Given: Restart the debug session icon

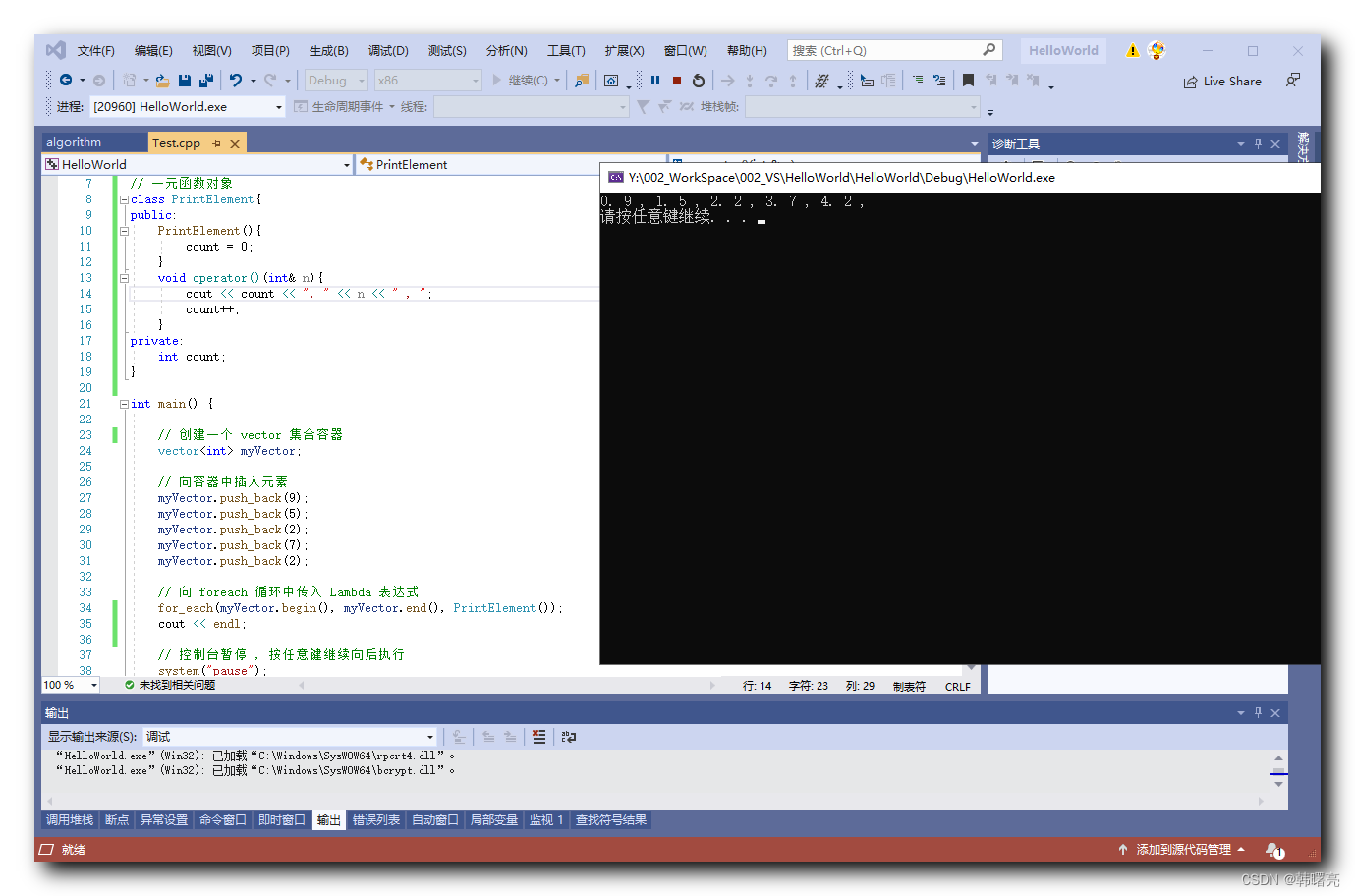Looking at the screenshot, I should [x=698, y=81].
